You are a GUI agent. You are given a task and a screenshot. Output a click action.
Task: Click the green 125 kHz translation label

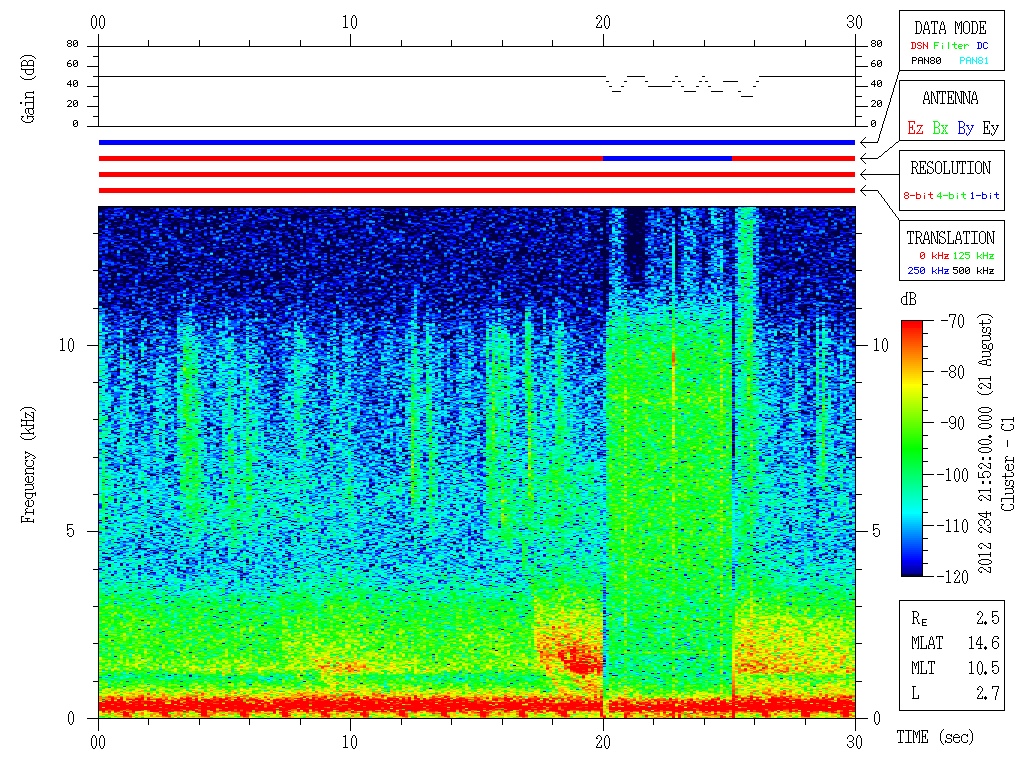(x=973, y=255)
